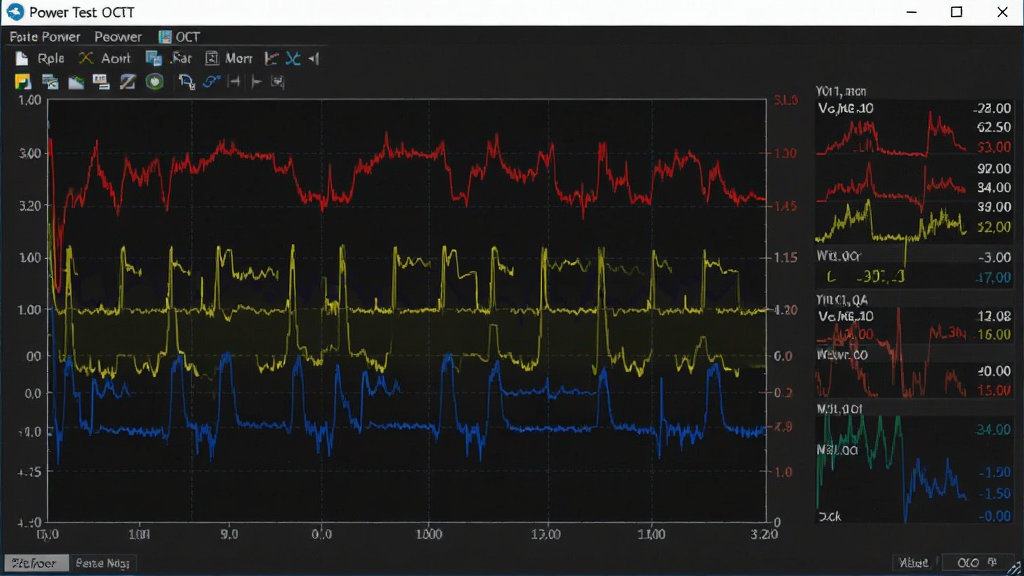Click the value -28.00 in the side panel
Viewport: 1024px width, 576px height.
pos(991,108)
